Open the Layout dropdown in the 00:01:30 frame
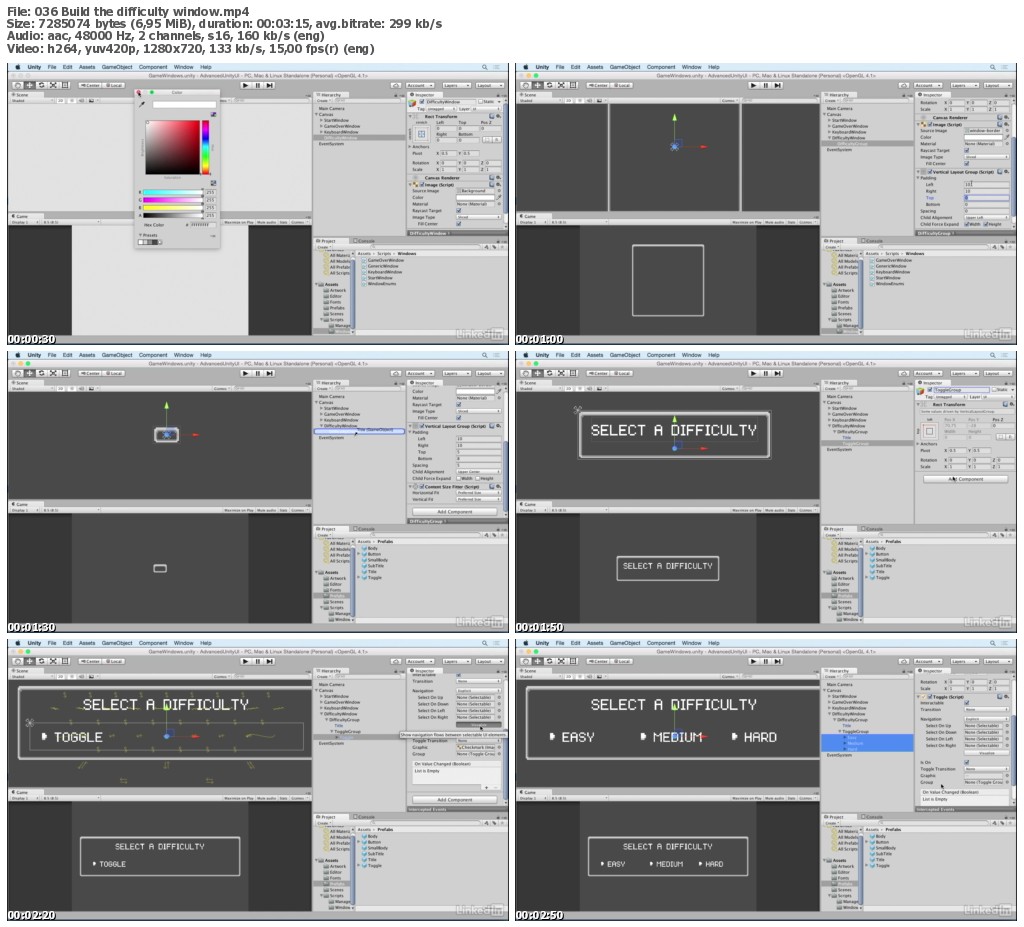This screenshot has width=1024, height=927. click(488, 373)
